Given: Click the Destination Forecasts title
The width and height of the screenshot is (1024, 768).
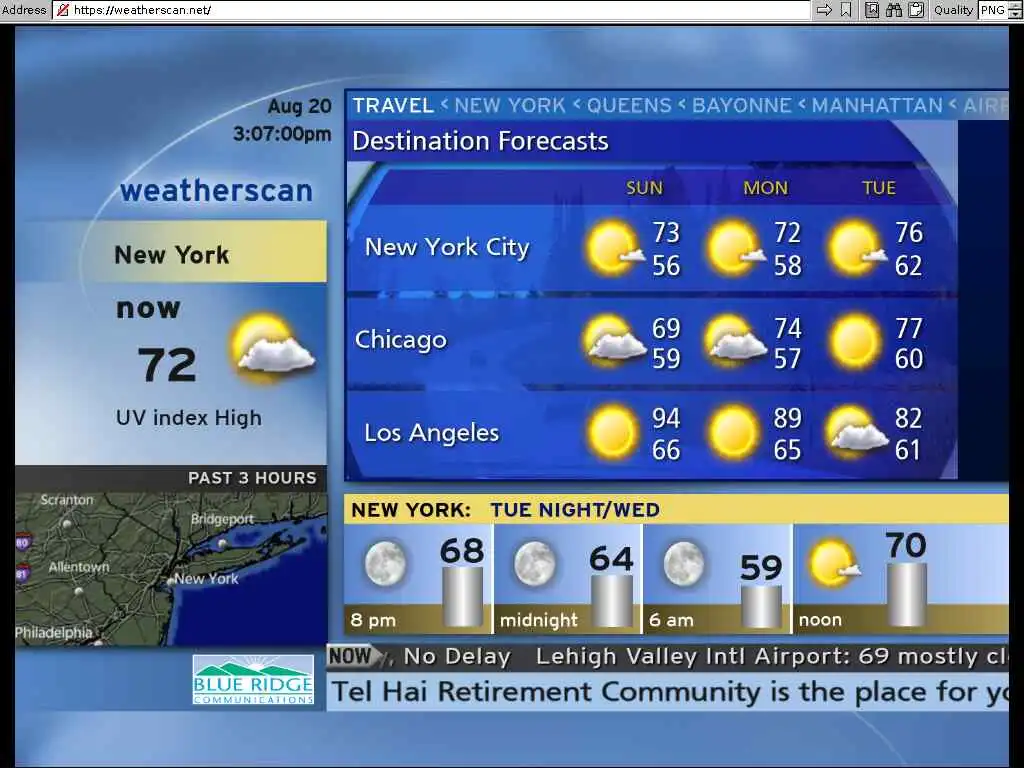Looking at the screenshot, I should 480,141.
